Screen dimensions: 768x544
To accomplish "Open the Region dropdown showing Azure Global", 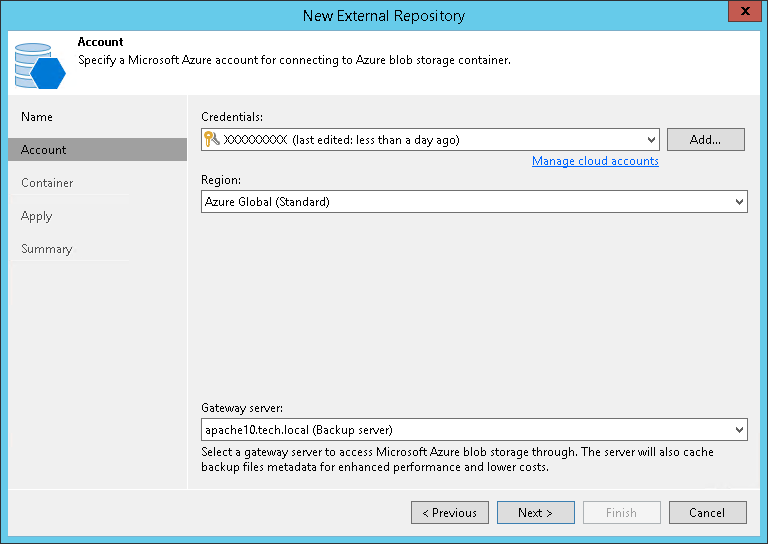I will (739, 202).
